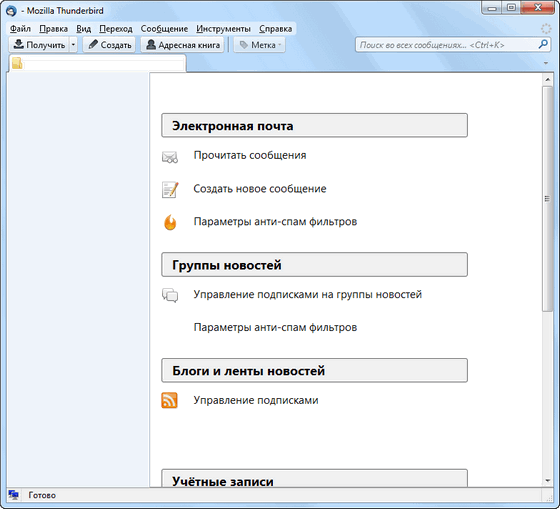Click the Прочитать сообщения link

[x=250, y=155]
